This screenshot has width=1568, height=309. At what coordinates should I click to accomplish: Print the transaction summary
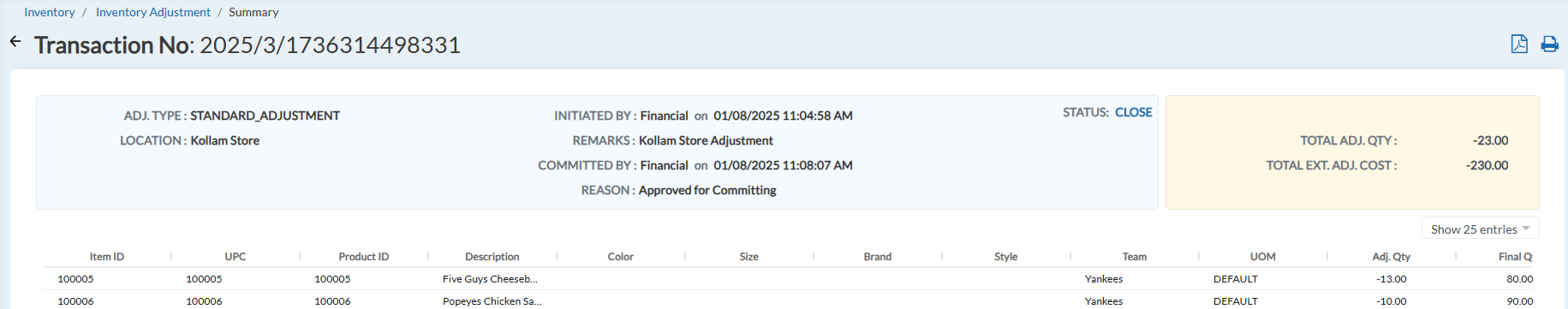pyautogui.click(x=1549, y=44)
